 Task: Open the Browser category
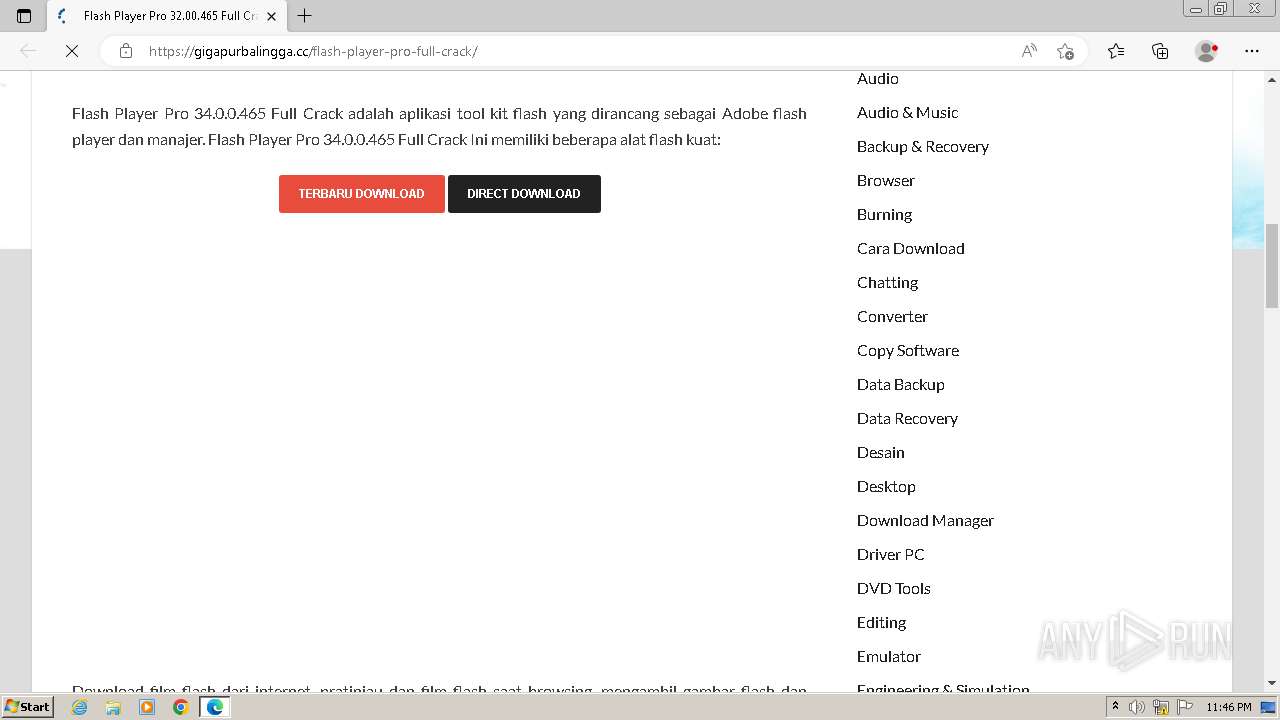(x=886, y=181)
